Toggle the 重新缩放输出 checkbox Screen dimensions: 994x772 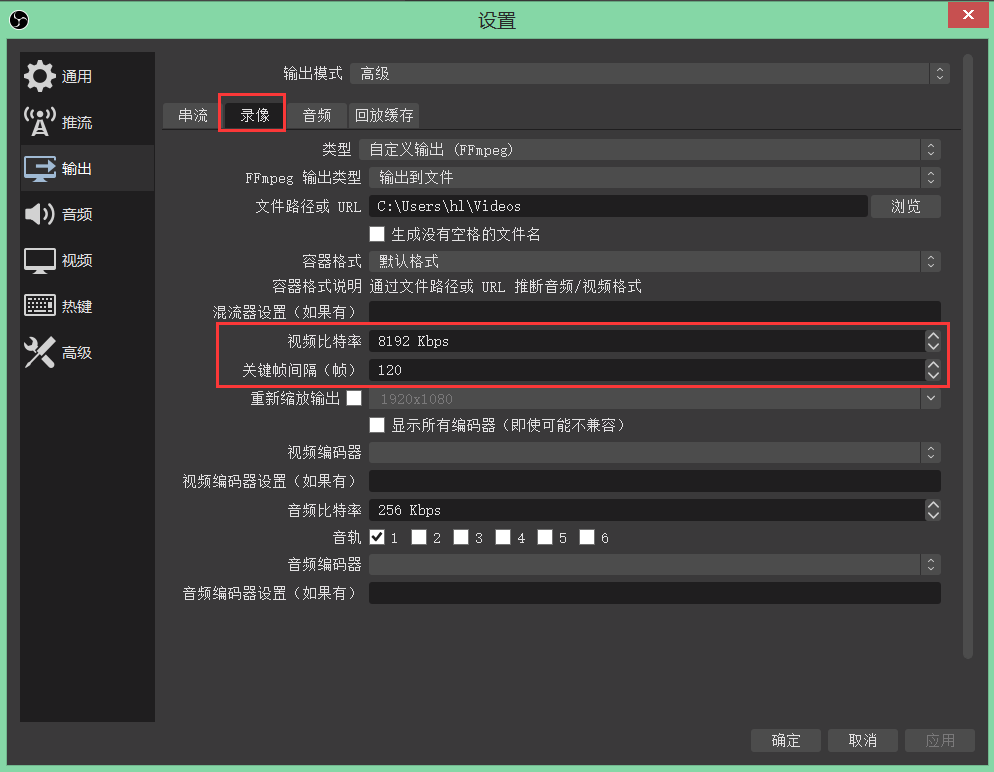click(x=354, y=398)
